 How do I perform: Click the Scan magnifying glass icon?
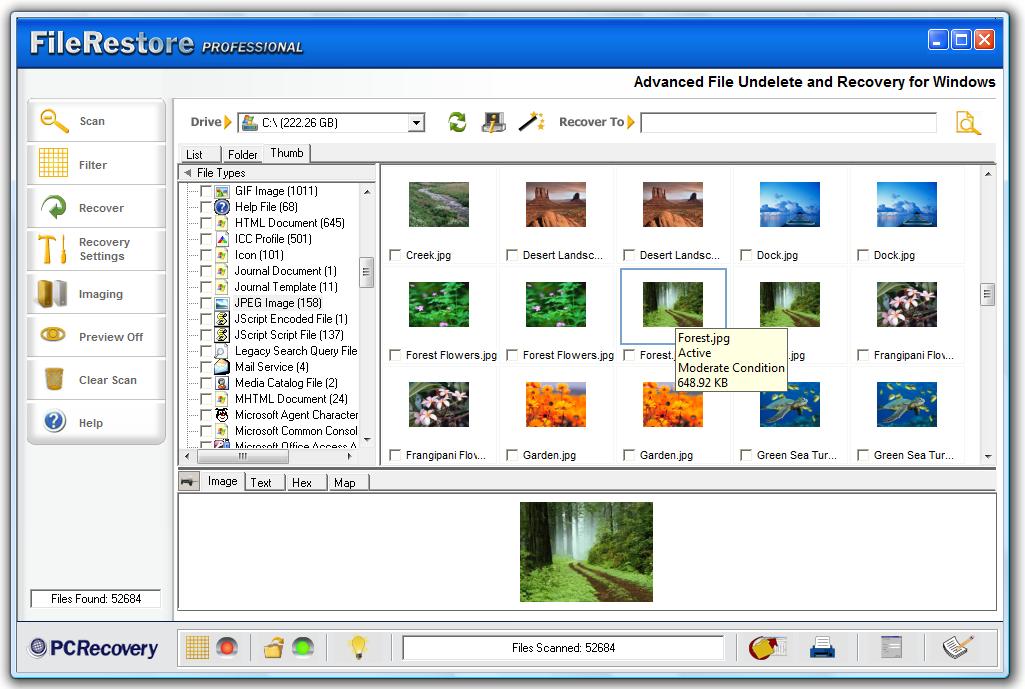click(54, 120)
